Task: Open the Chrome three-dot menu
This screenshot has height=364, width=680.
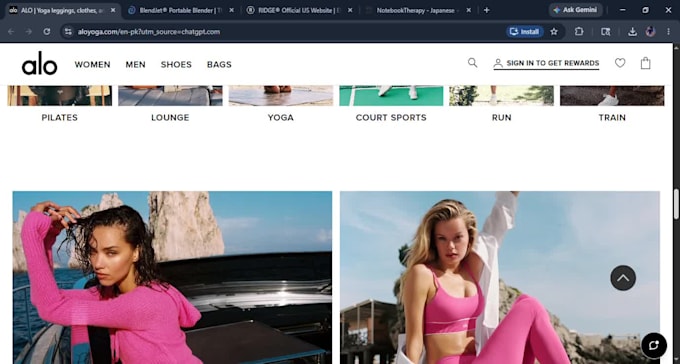Action: 668,32
